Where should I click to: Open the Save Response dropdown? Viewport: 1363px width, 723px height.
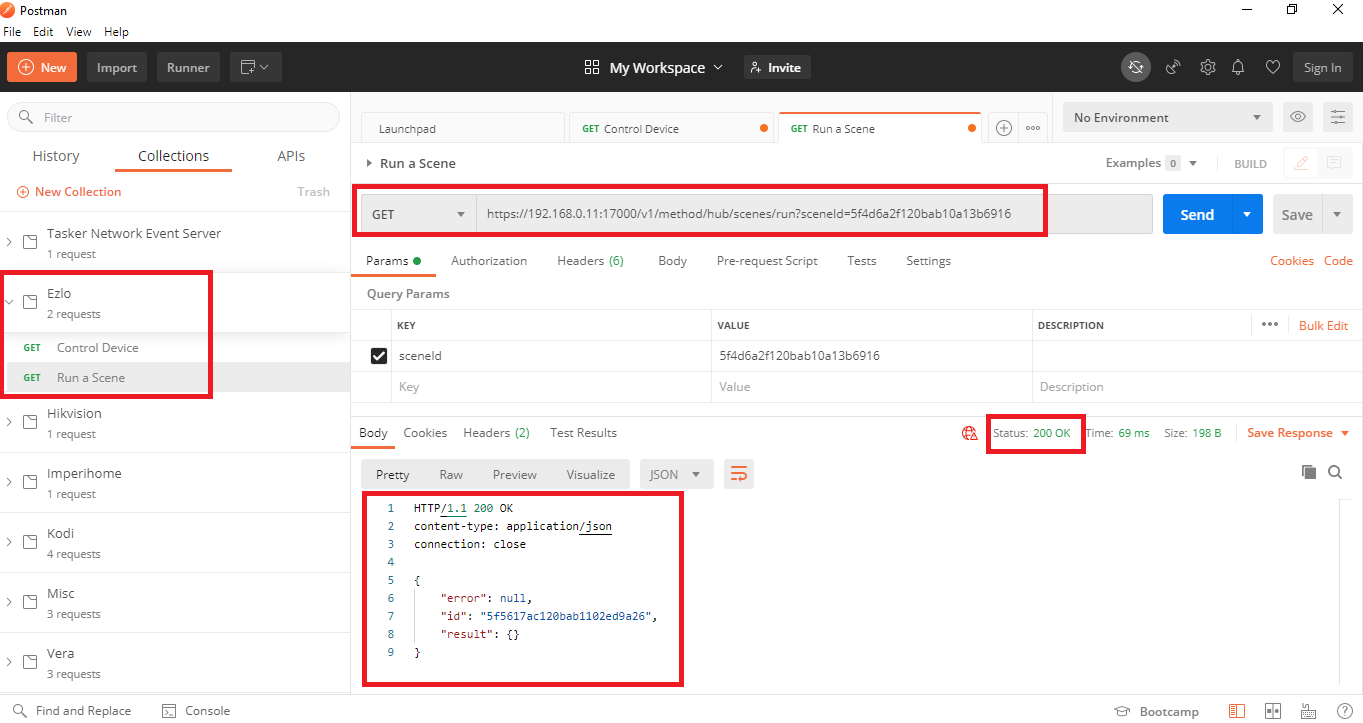1298,433
